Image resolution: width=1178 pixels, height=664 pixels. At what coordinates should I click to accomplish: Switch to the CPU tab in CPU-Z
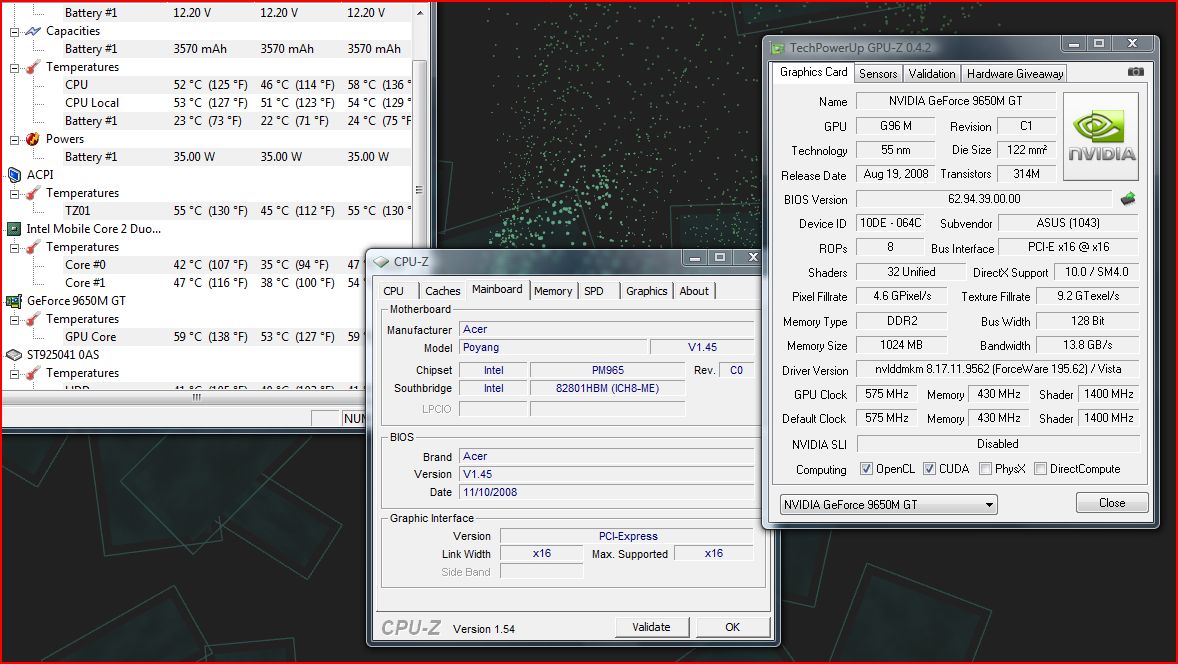[394, 291]
